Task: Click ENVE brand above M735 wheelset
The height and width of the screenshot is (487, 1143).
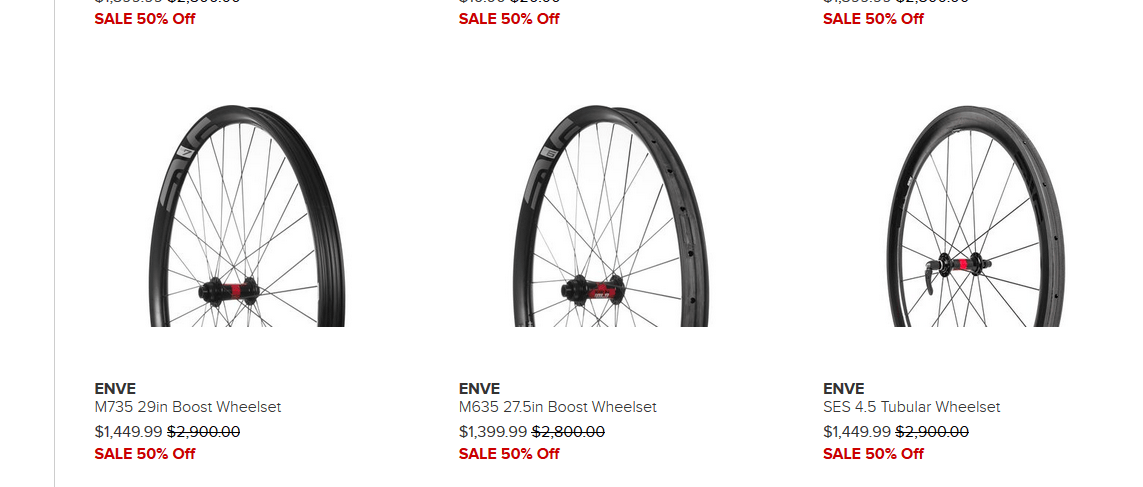Action: 115,388
